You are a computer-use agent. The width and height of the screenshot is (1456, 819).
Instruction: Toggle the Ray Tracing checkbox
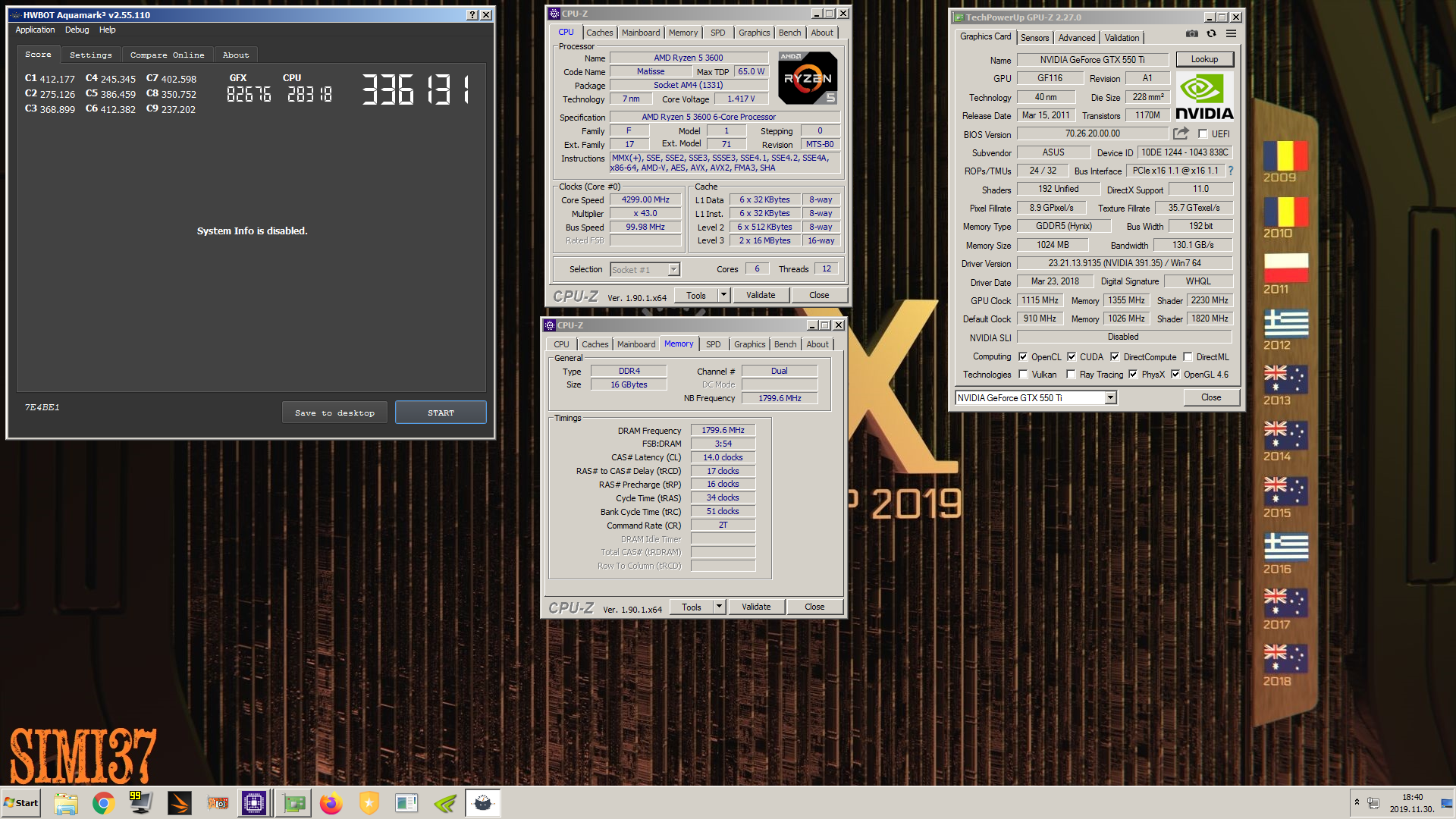pos(1071,375)
